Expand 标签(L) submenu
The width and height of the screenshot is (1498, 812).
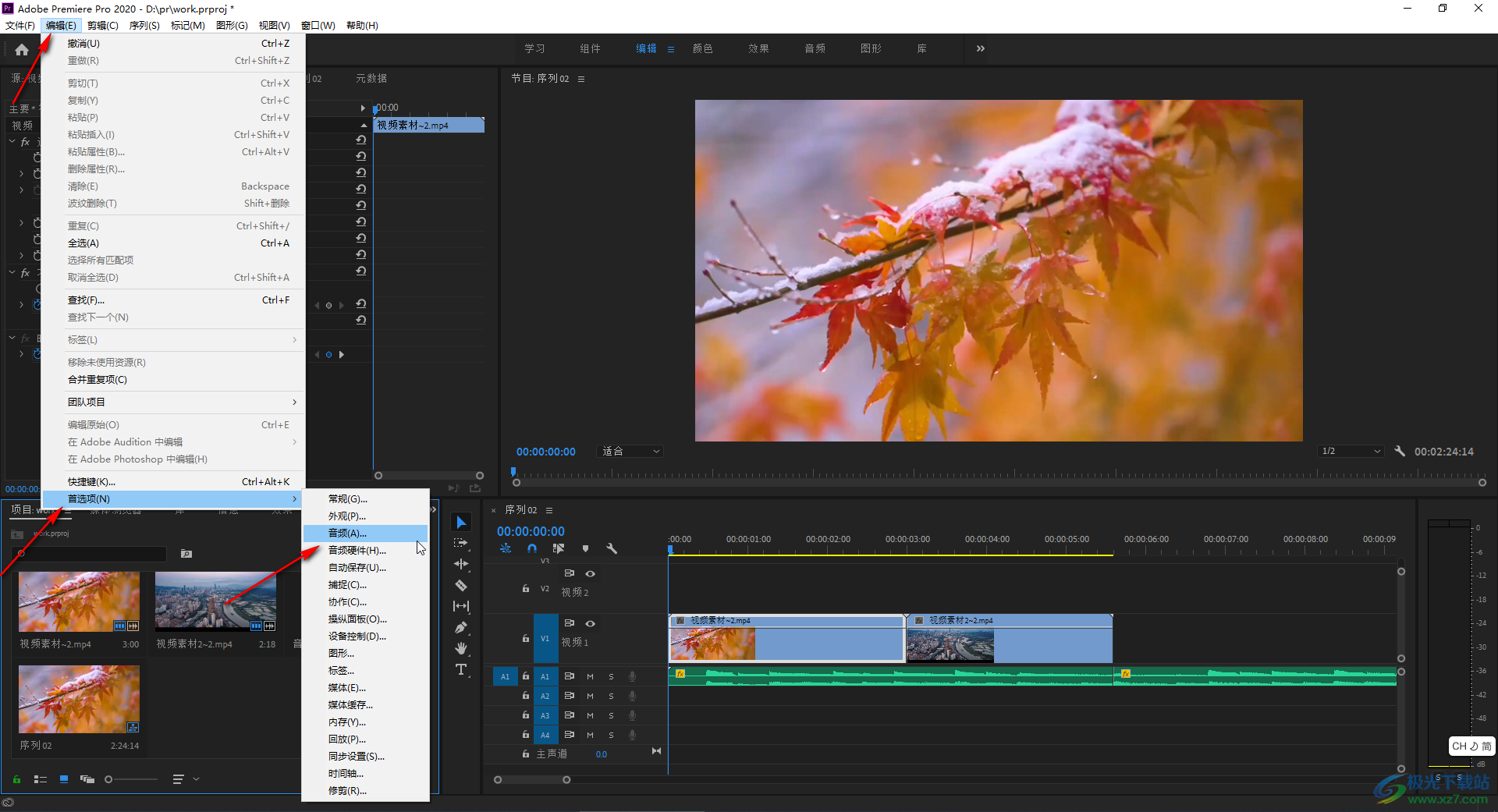173,340
